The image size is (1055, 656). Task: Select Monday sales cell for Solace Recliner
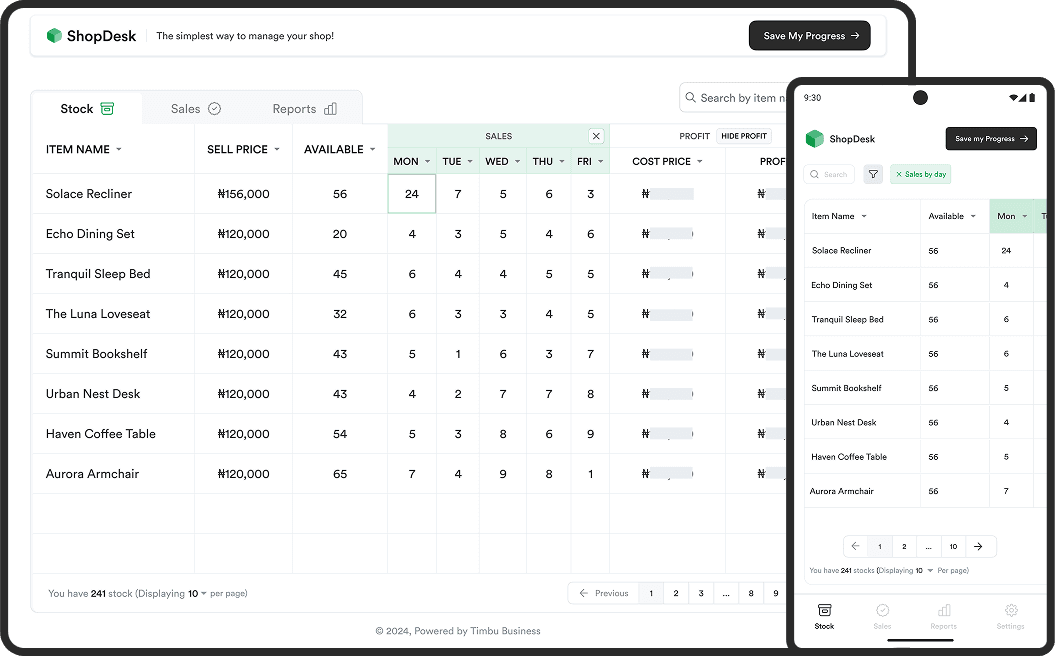coord(411,194)
